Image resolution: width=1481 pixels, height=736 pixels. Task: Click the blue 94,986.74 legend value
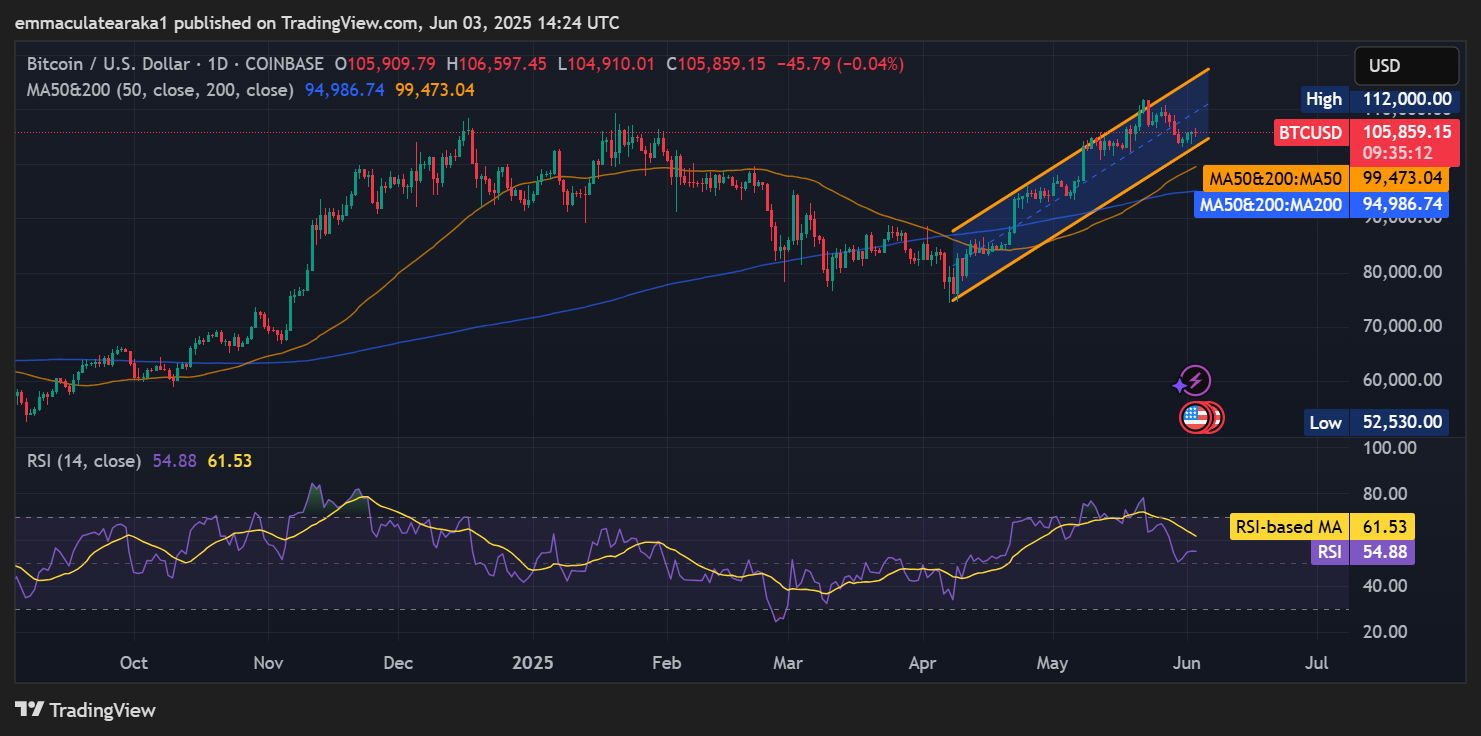[345, 89]
